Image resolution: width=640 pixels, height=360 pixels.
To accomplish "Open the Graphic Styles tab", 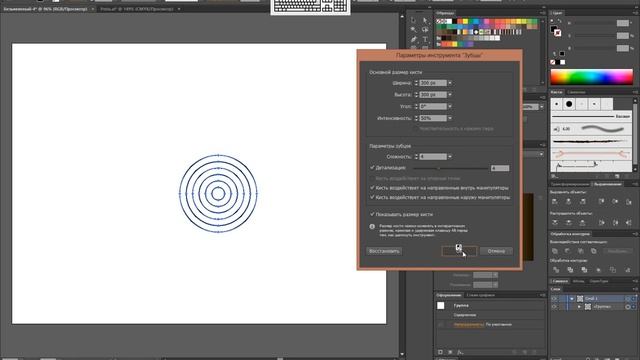I will click(x=480, y=295).
